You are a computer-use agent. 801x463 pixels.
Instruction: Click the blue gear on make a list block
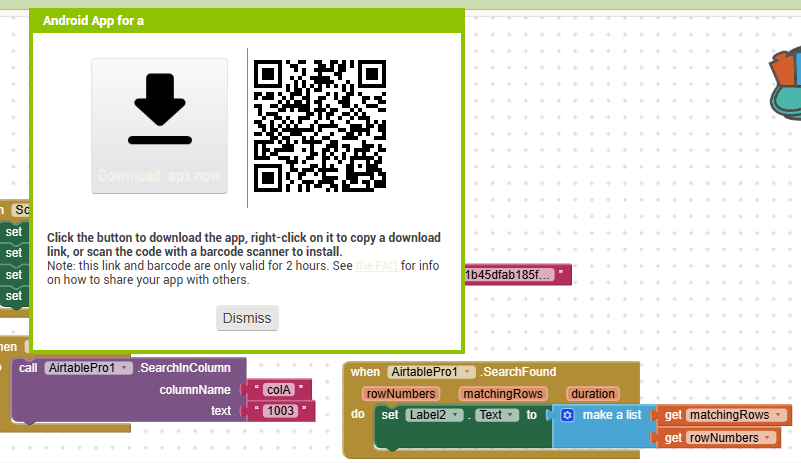pos(567,415)
